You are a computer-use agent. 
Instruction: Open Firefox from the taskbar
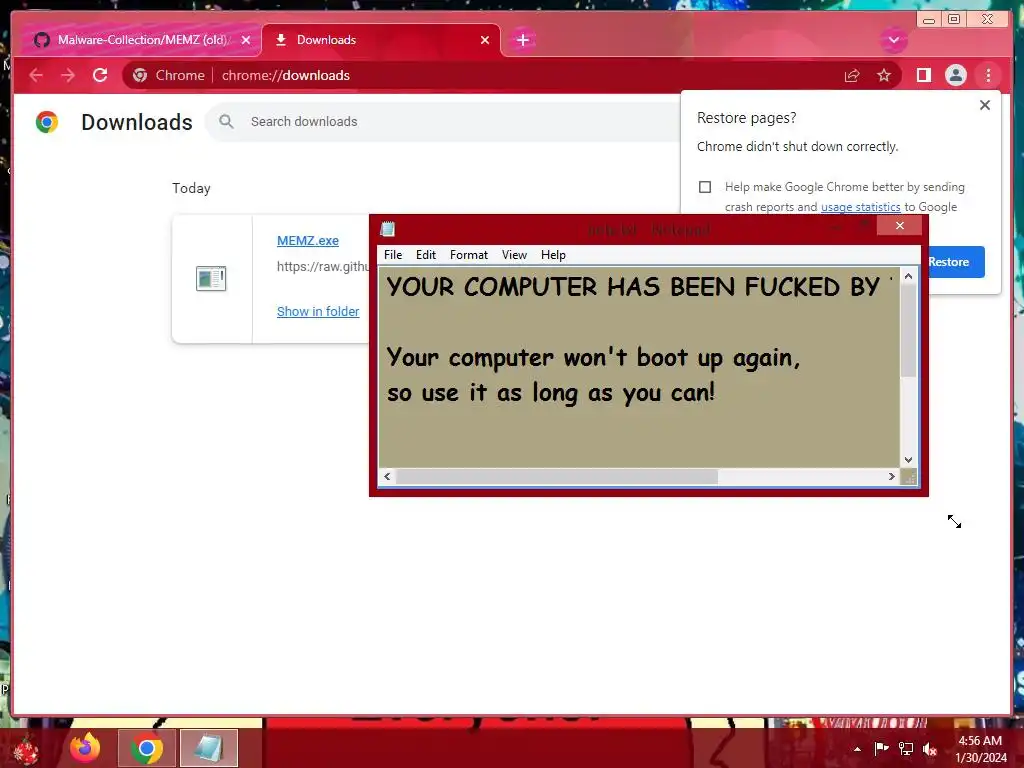point(86,748)
